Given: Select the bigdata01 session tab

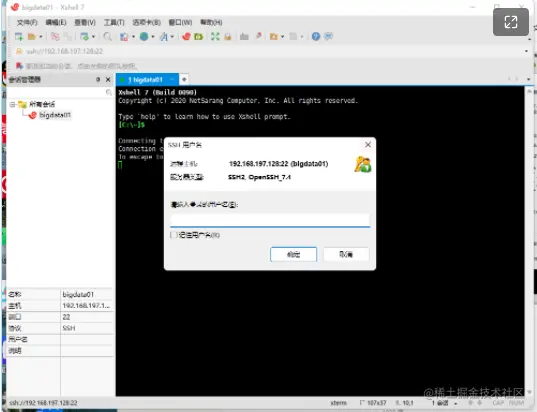Looking at the screenshot, I should click(x=147, y=79).
